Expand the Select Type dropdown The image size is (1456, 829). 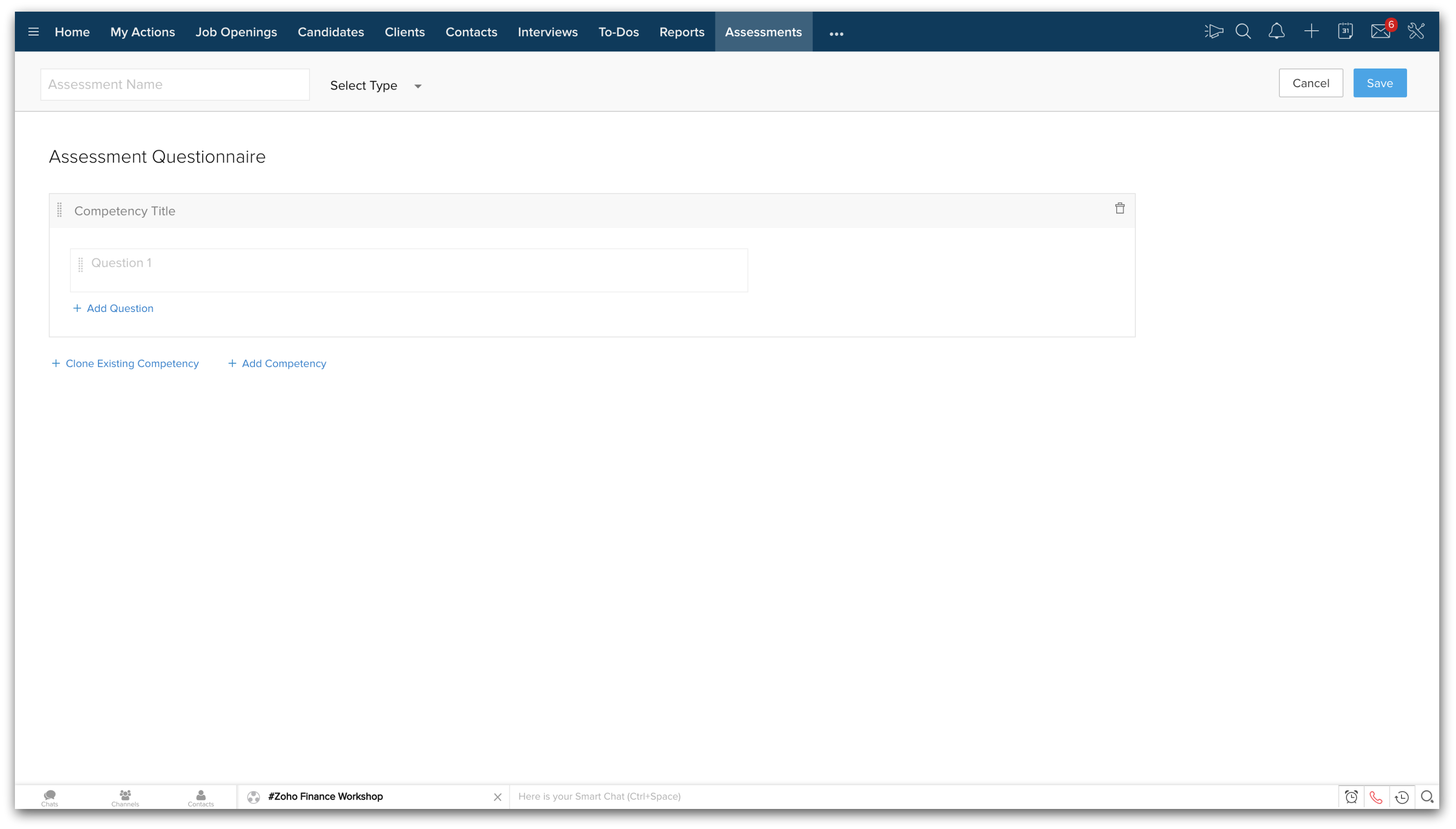[x=376, y=85]
